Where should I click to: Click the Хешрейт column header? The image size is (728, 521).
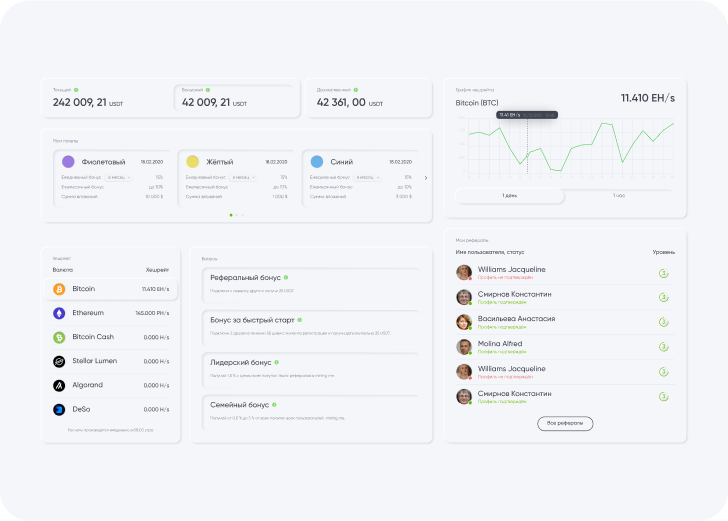tap(157, 270)
